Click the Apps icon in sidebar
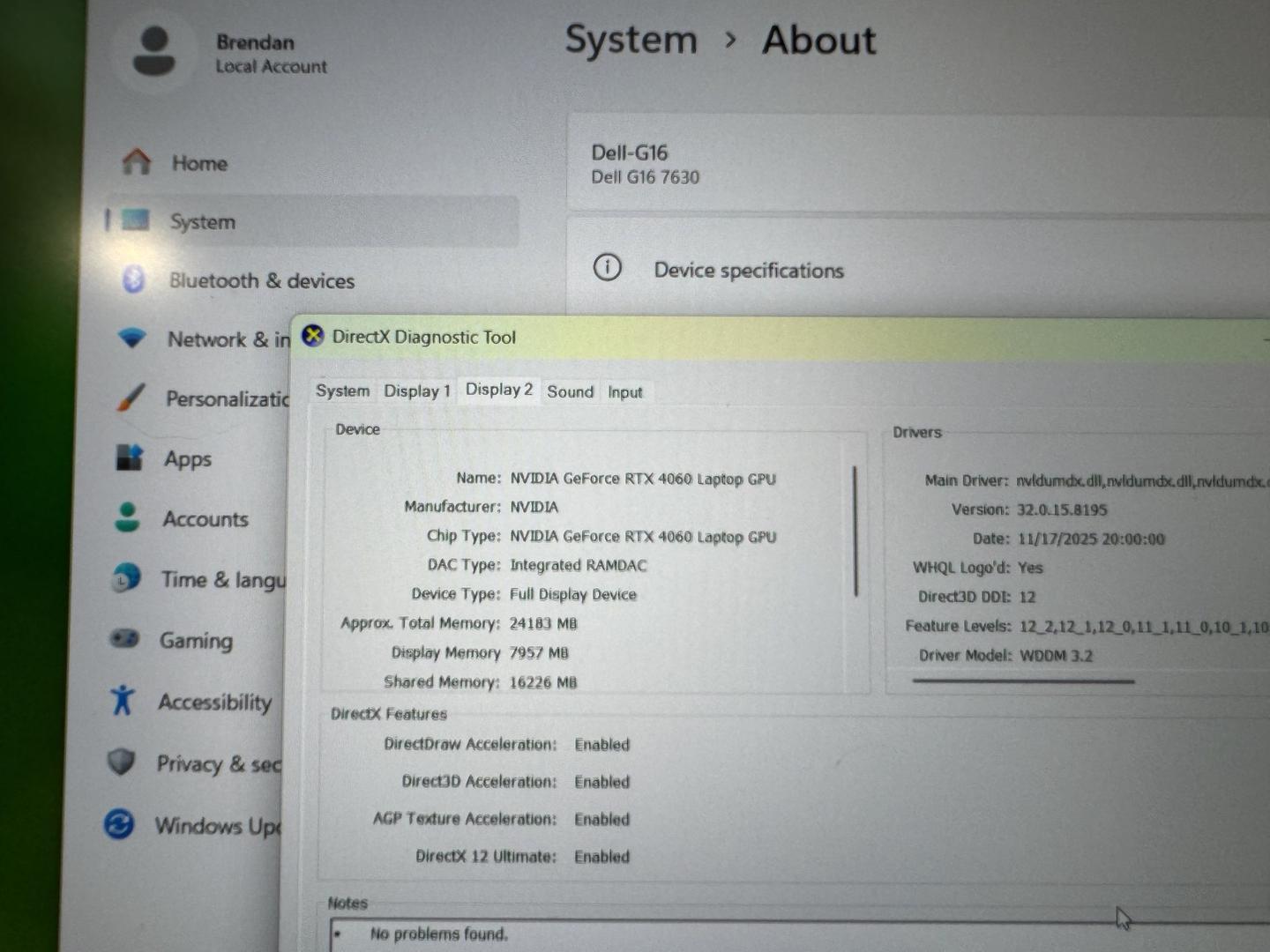The width and height of the screenshot is (1270, 952). coord(129,457)
